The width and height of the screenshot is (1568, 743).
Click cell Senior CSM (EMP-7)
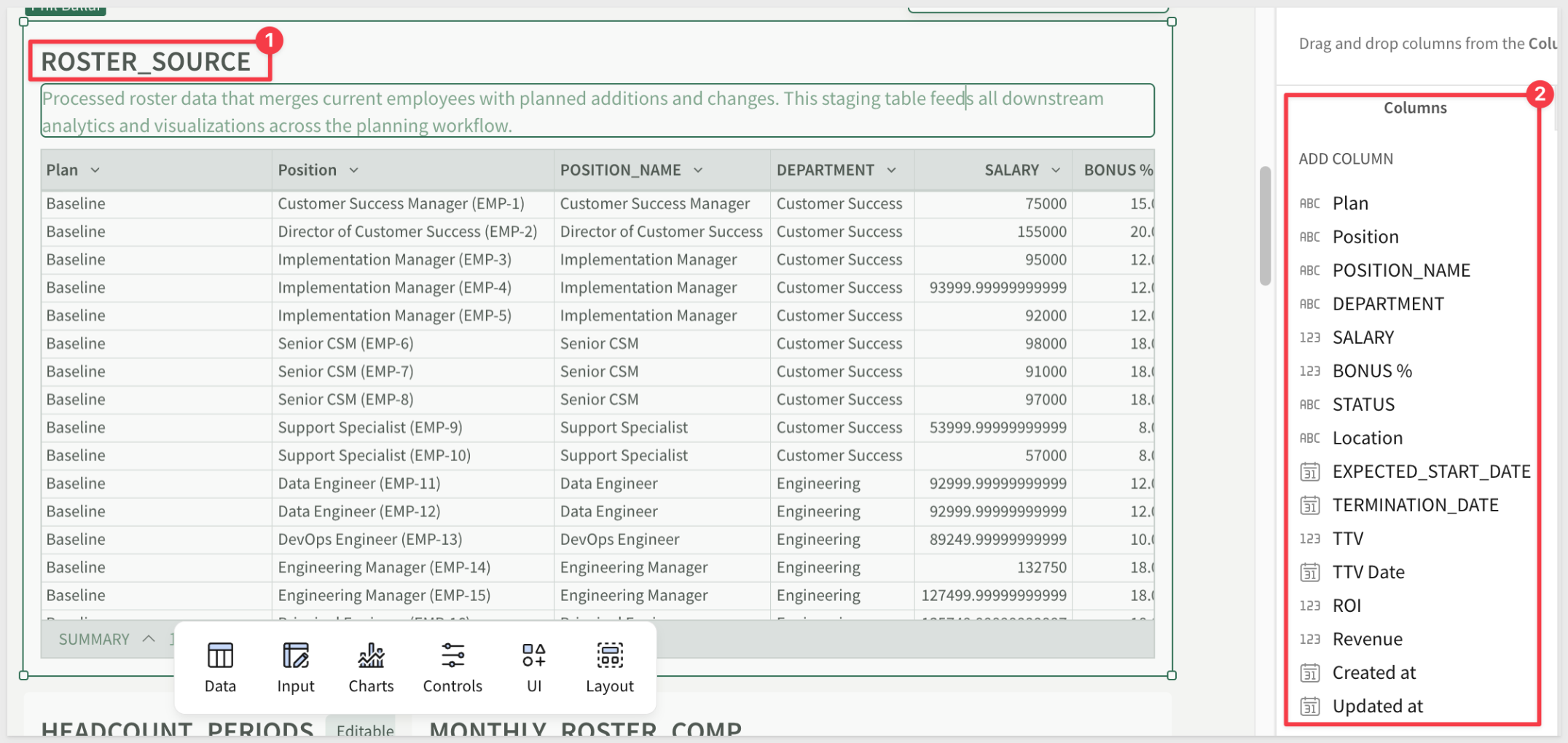pyautogui.click(x=413, y=371)
